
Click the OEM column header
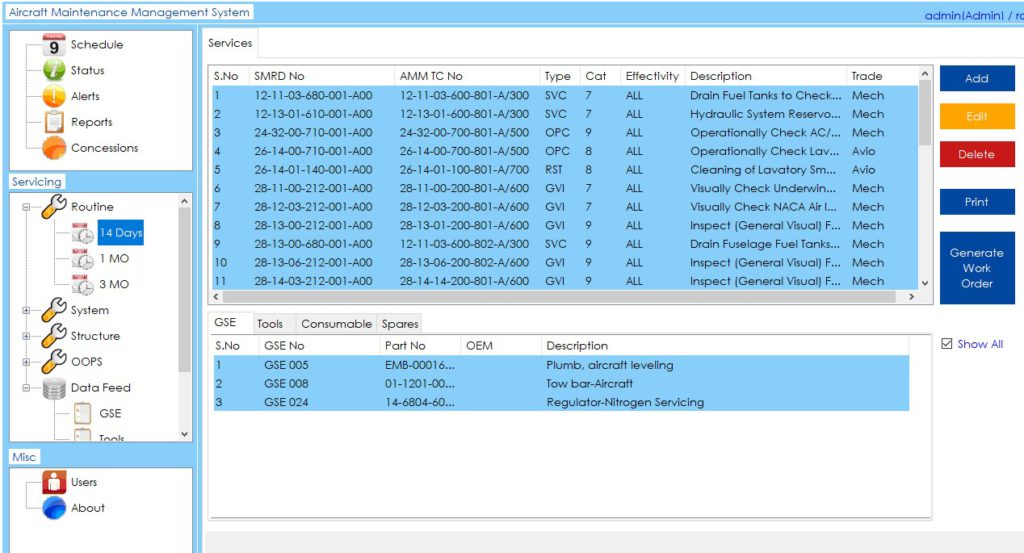pos(501,345)
